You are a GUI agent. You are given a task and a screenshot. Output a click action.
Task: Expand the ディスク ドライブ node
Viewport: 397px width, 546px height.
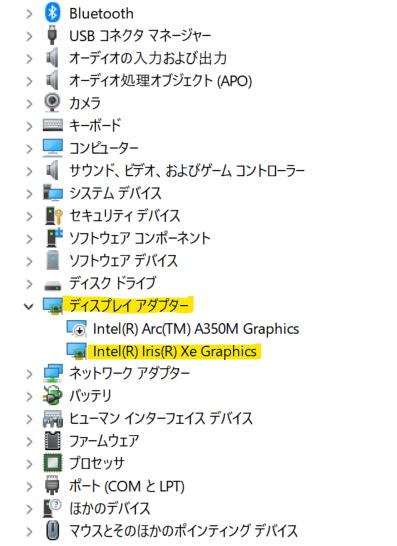pyautogui.click(x=29, y=284)
